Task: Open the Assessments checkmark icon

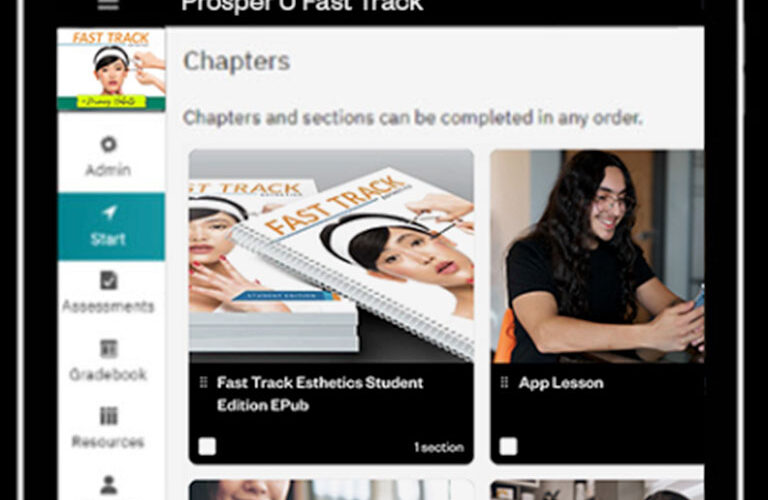Action: [x=108, y=281]
